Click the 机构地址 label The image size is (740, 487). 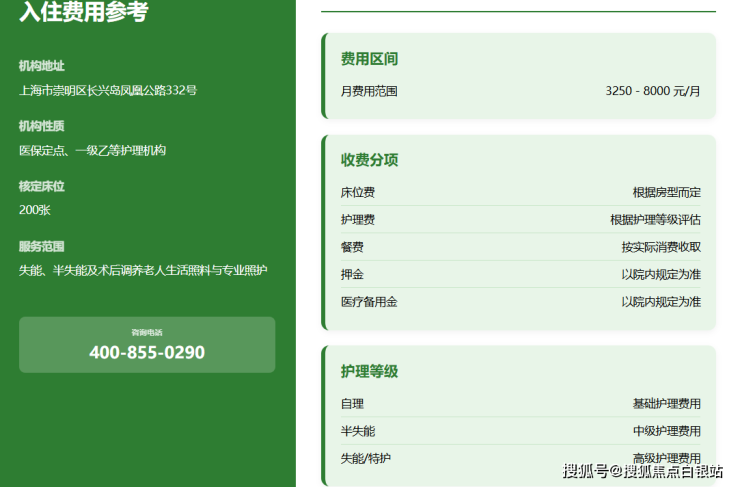pos(42,66)
